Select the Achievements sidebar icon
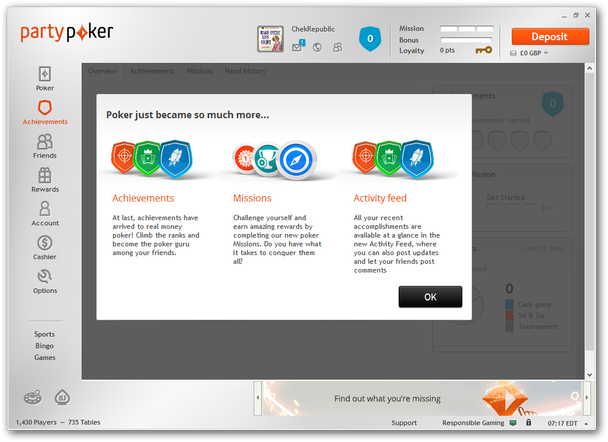Image resolution: width=608 pixels, height=442 pixels. (45, 111)
